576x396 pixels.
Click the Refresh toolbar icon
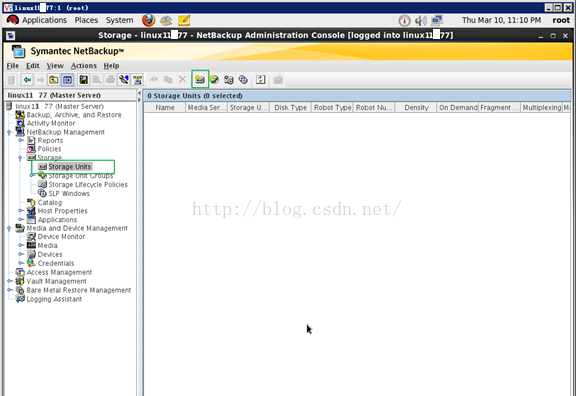click(x=260, y=79)
